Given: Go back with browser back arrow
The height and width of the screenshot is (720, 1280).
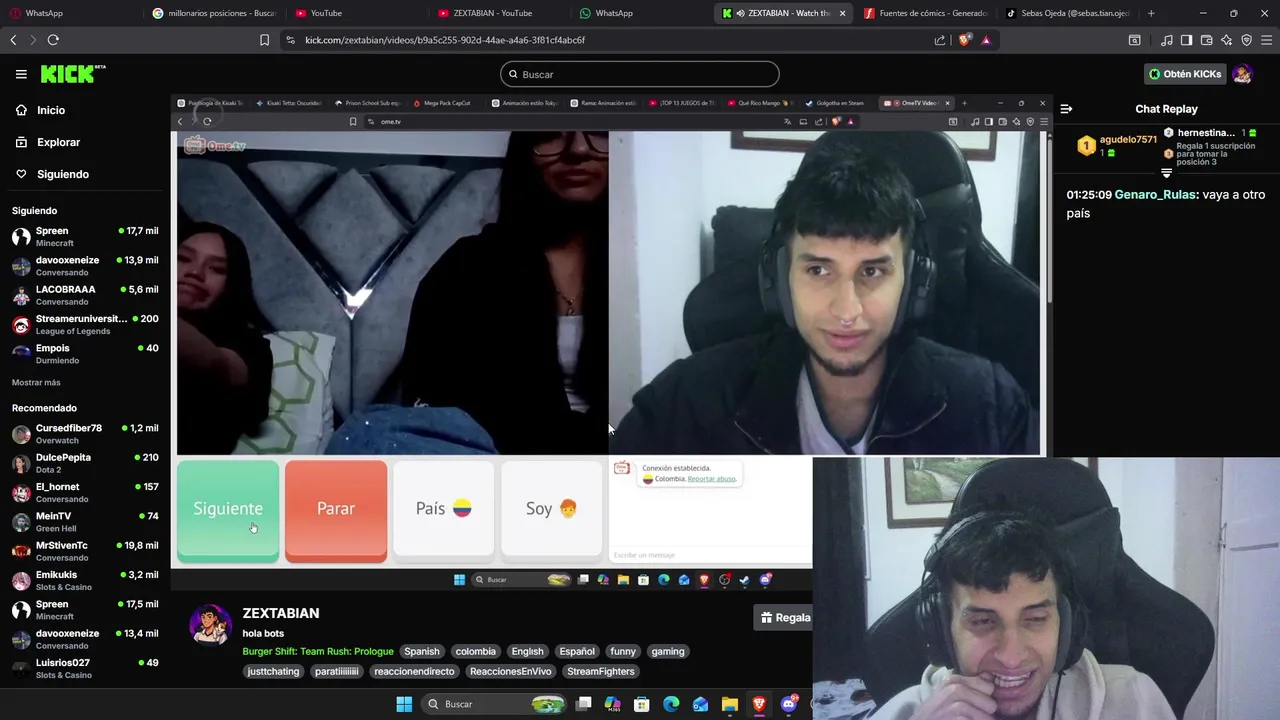Looking at the screenshot, I should pos(13,40).
